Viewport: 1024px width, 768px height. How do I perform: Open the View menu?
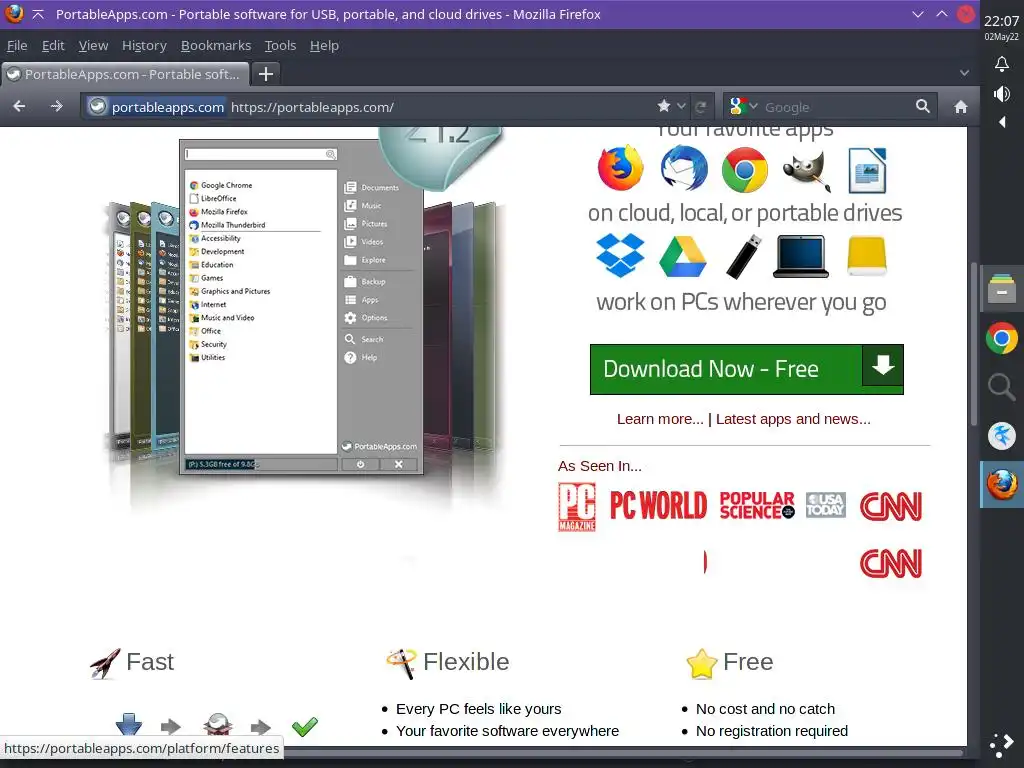tap(93, 46)
